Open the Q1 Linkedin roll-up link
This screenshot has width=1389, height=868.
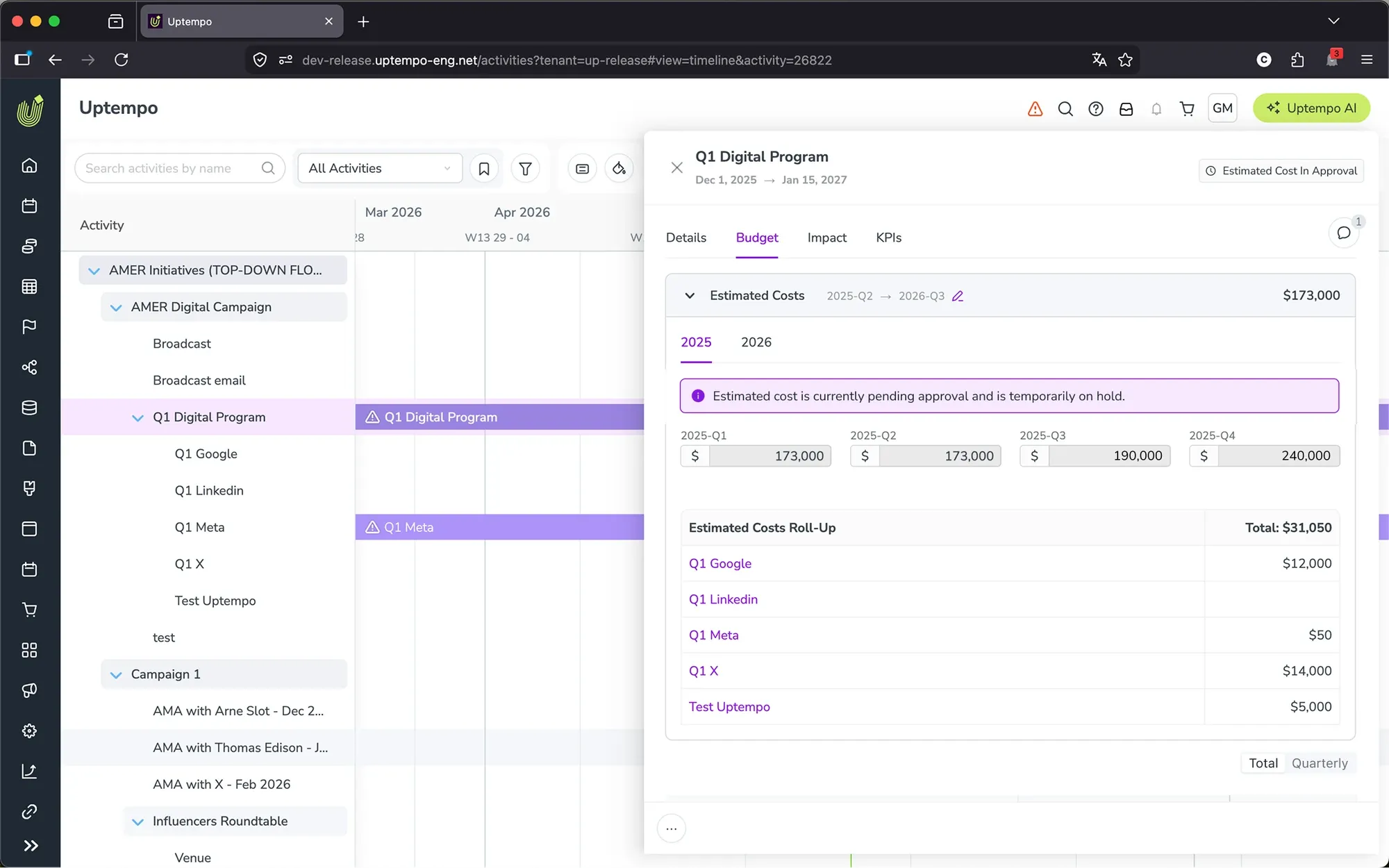point(723,599)
